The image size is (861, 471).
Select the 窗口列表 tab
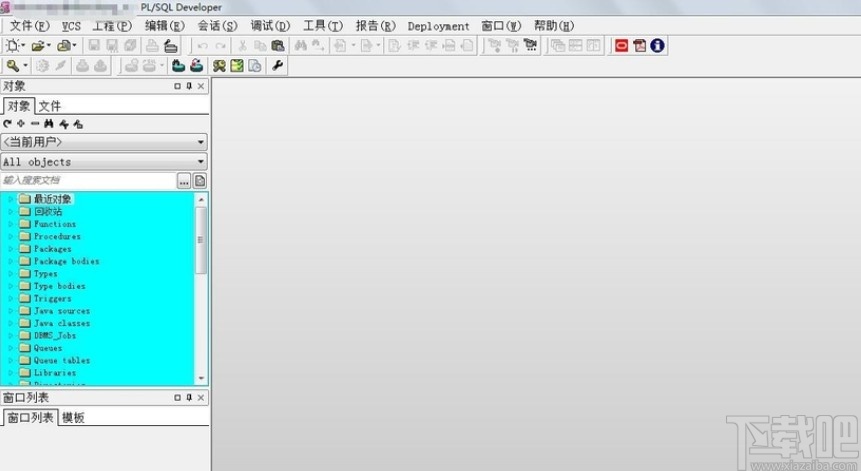tap(30, 417)
